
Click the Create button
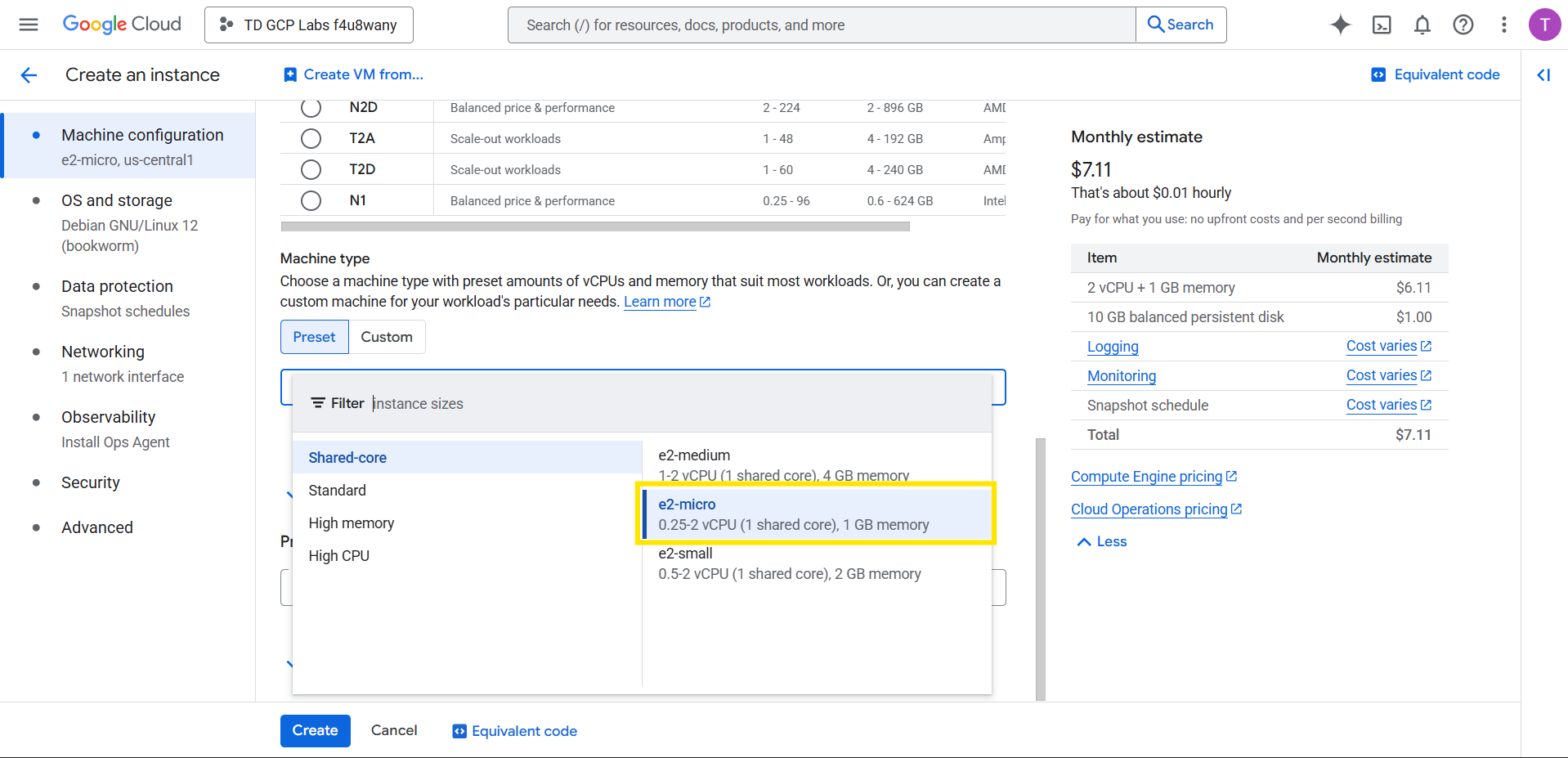tap(315, 730)
